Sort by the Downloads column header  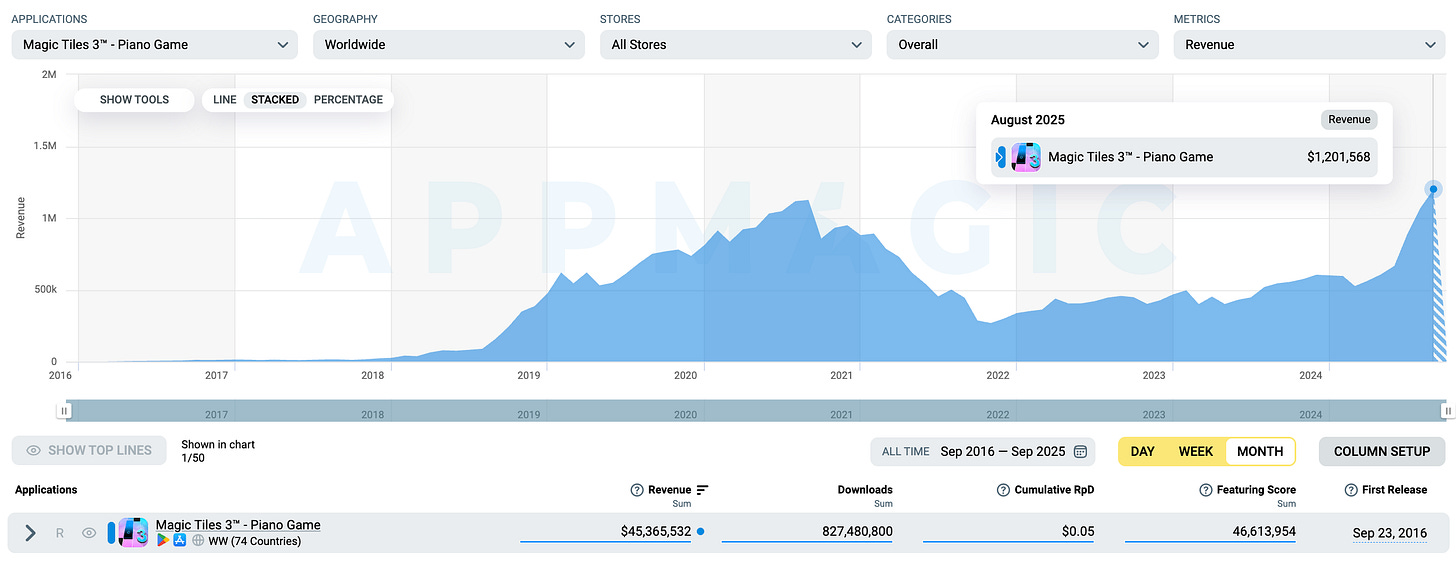(865, 490)
